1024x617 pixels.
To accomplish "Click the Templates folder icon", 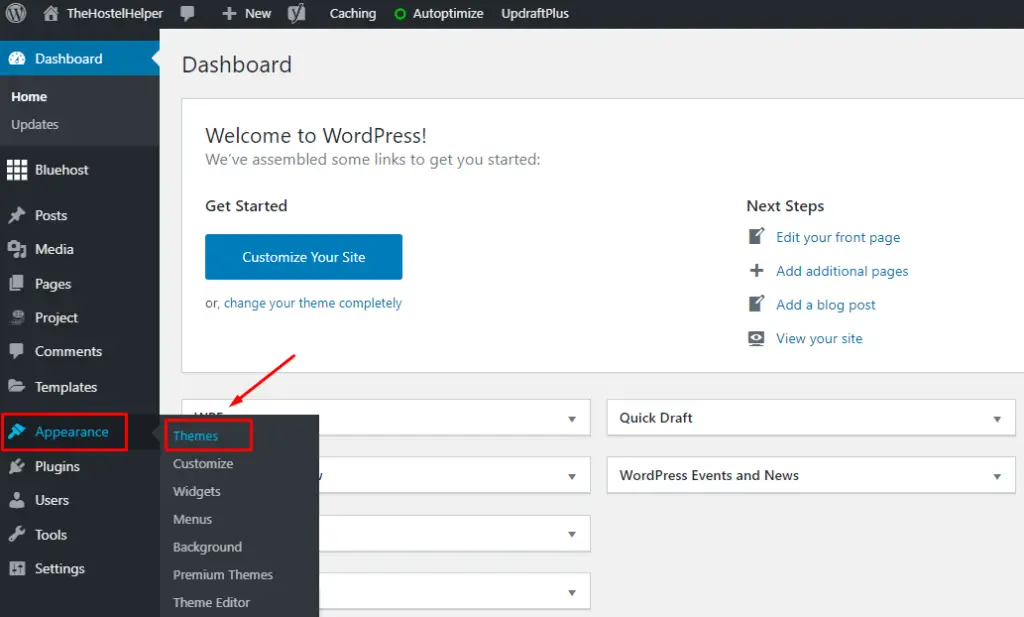I will [17, 386].
